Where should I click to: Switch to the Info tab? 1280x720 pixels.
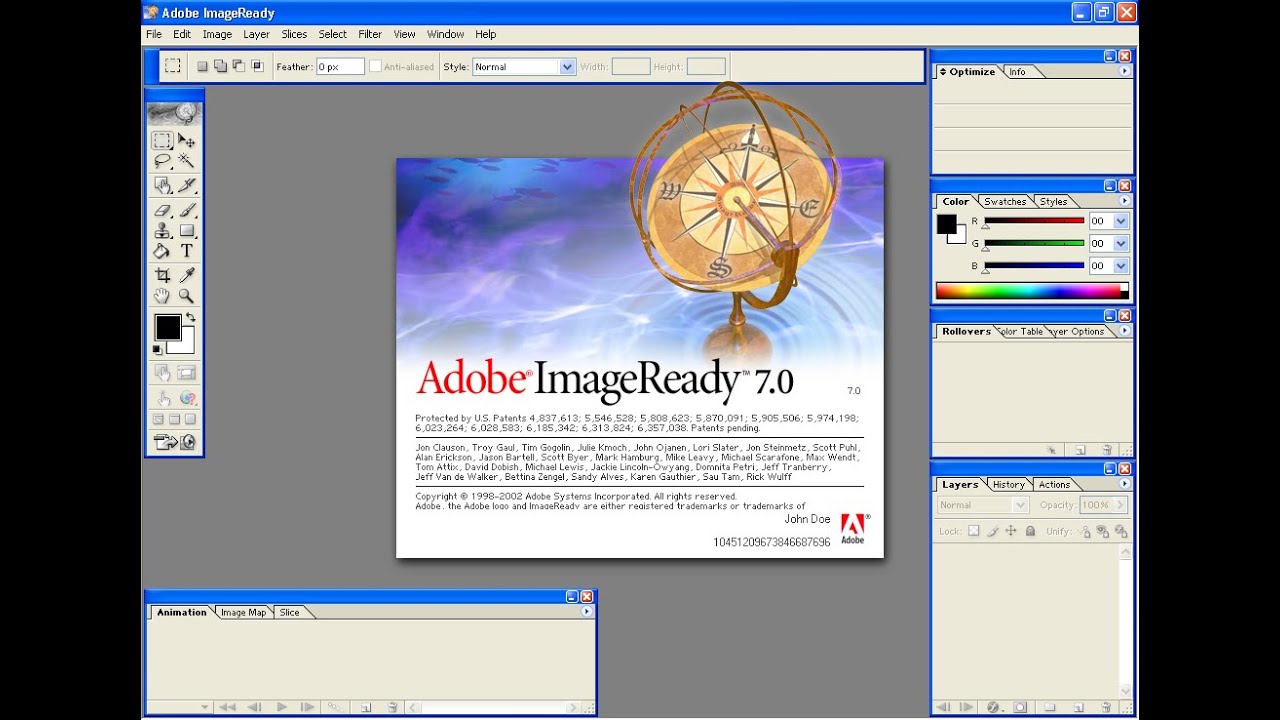pyautogui.click(x=1017, y=71)
